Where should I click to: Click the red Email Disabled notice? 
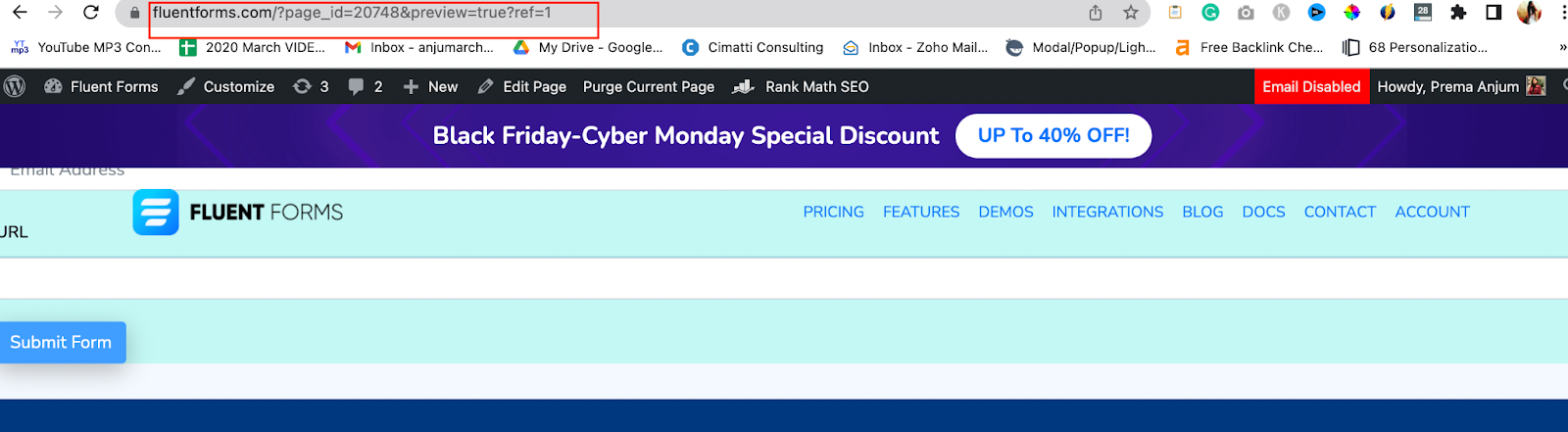point(1311,86)
